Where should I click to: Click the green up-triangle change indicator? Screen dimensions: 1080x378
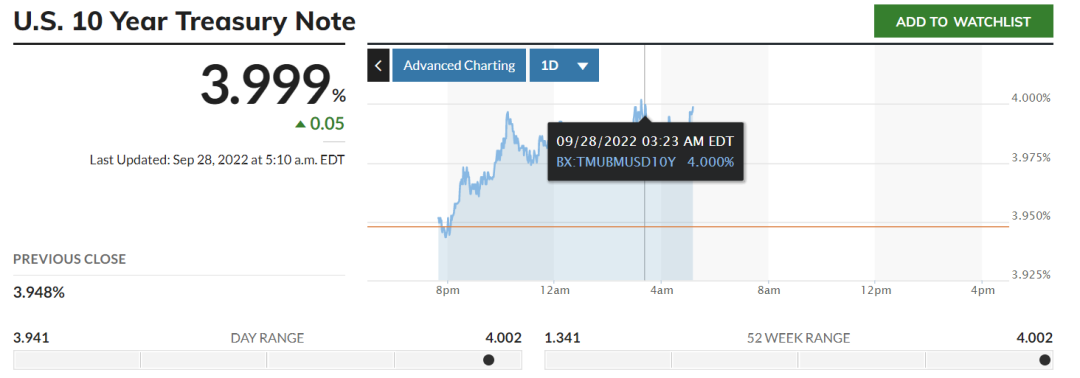click(x=300, y=125)
